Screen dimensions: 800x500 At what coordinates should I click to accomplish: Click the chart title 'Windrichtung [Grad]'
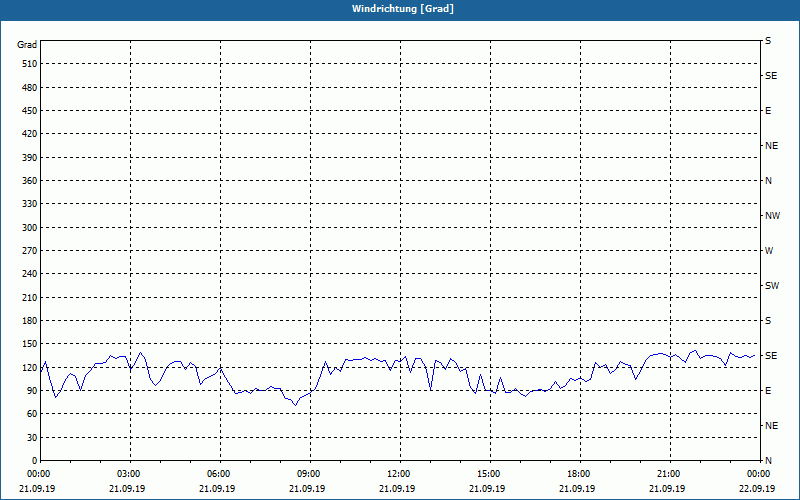click(x=403, y=9)
